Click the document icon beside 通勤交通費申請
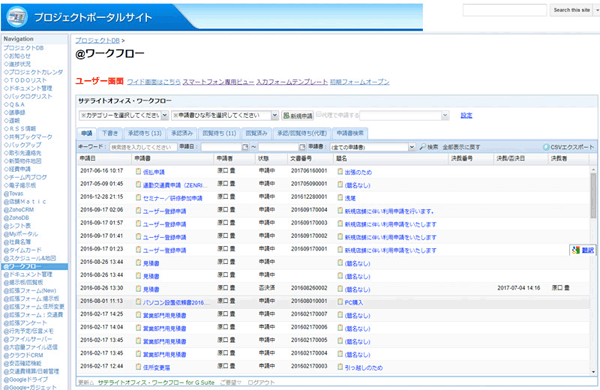This screenshot has height=390, width=600. point(139,185)
